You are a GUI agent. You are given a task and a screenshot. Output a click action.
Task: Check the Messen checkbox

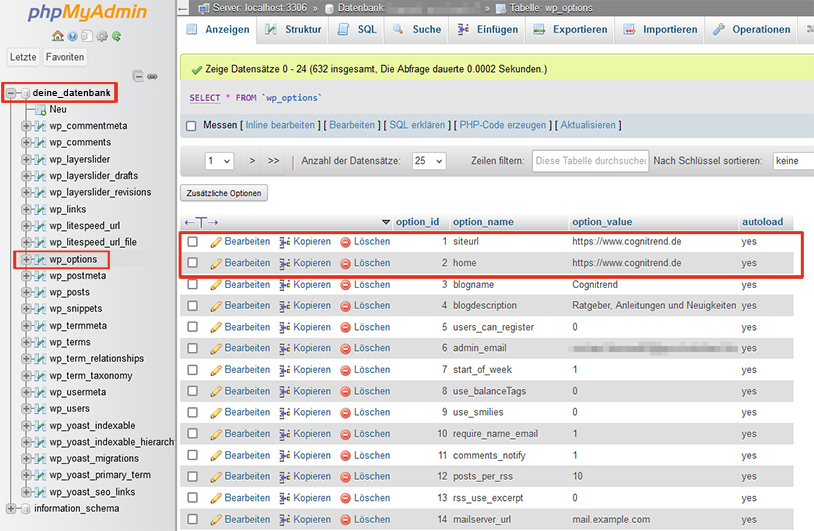pos(191,126)
